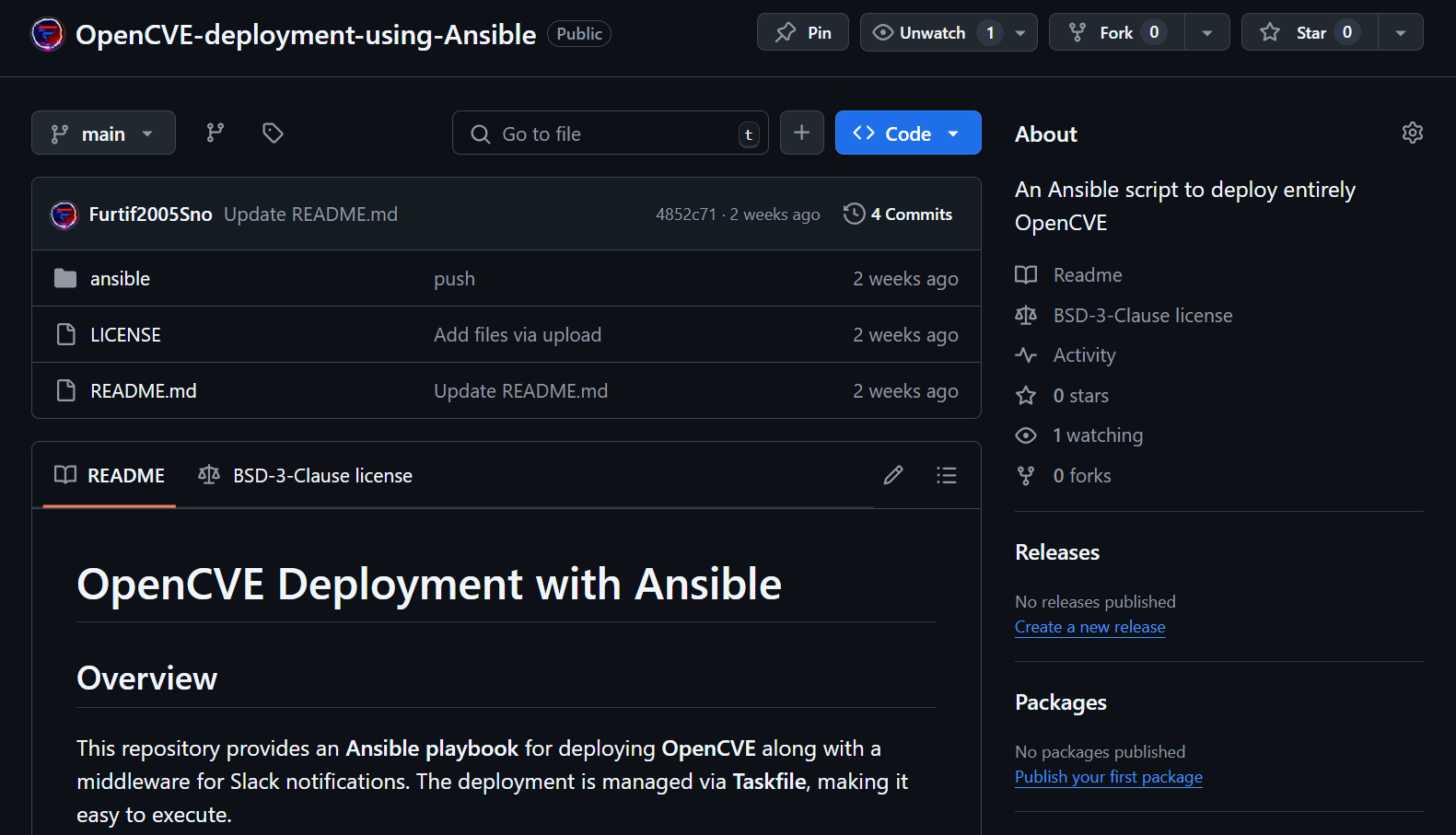This screenshot has width=1456, height=835.
Task: Click the Public visibility badge
Action: (579, 34)
